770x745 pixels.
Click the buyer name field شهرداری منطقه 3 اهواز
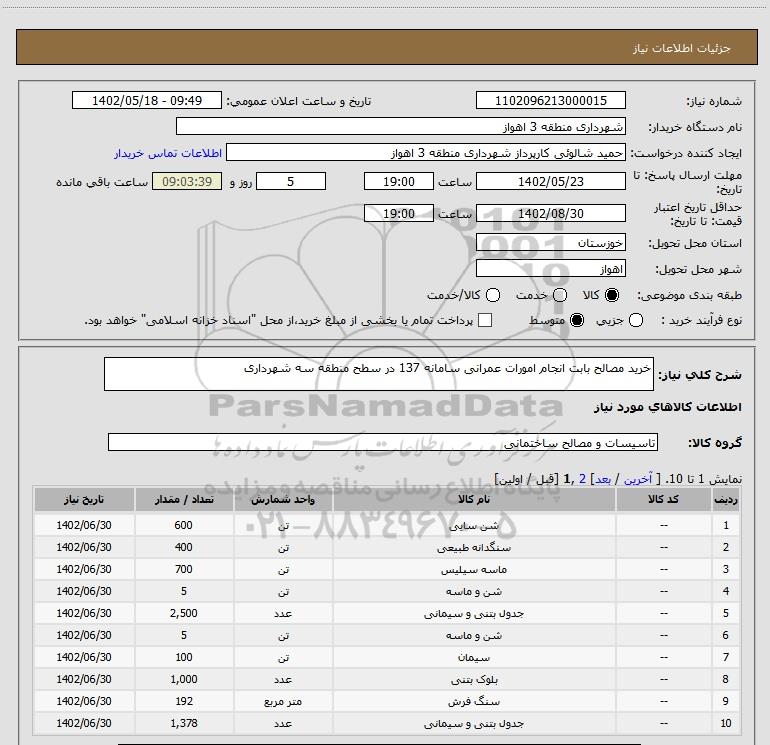tap(401, 127)
